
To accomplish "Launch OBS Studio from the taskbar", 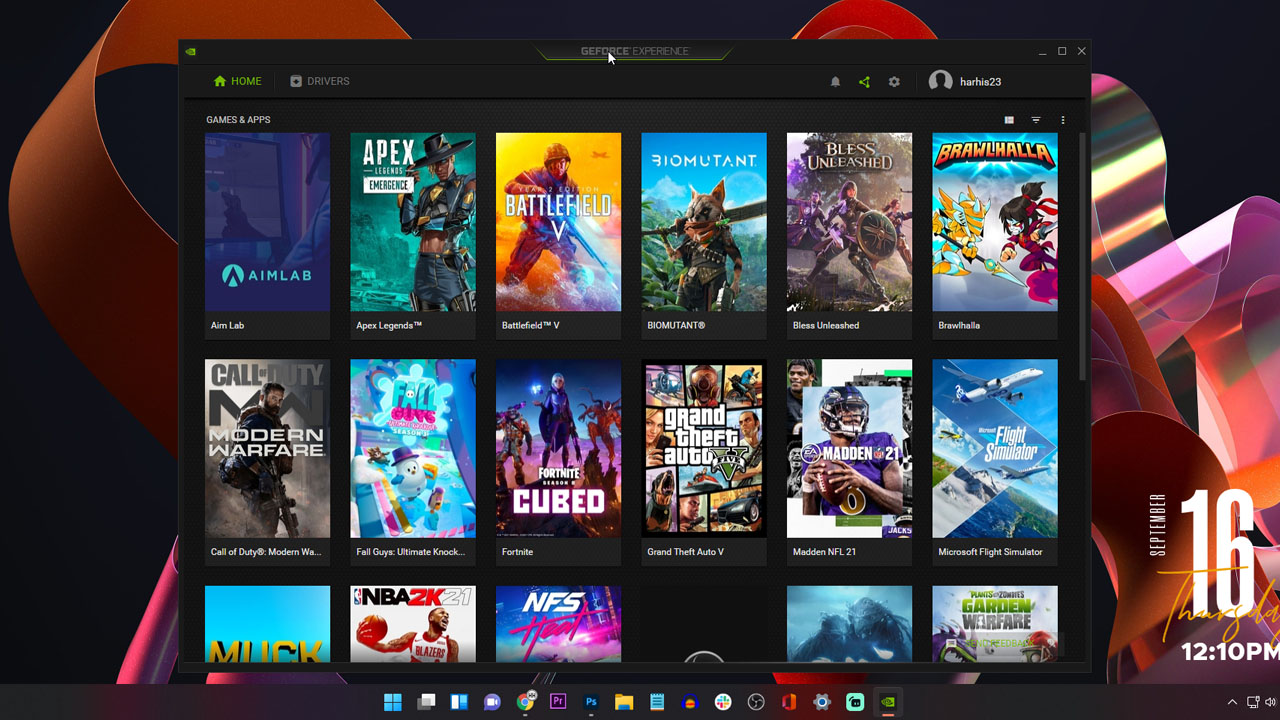I will pyautogui.click(x=756, y=702).
